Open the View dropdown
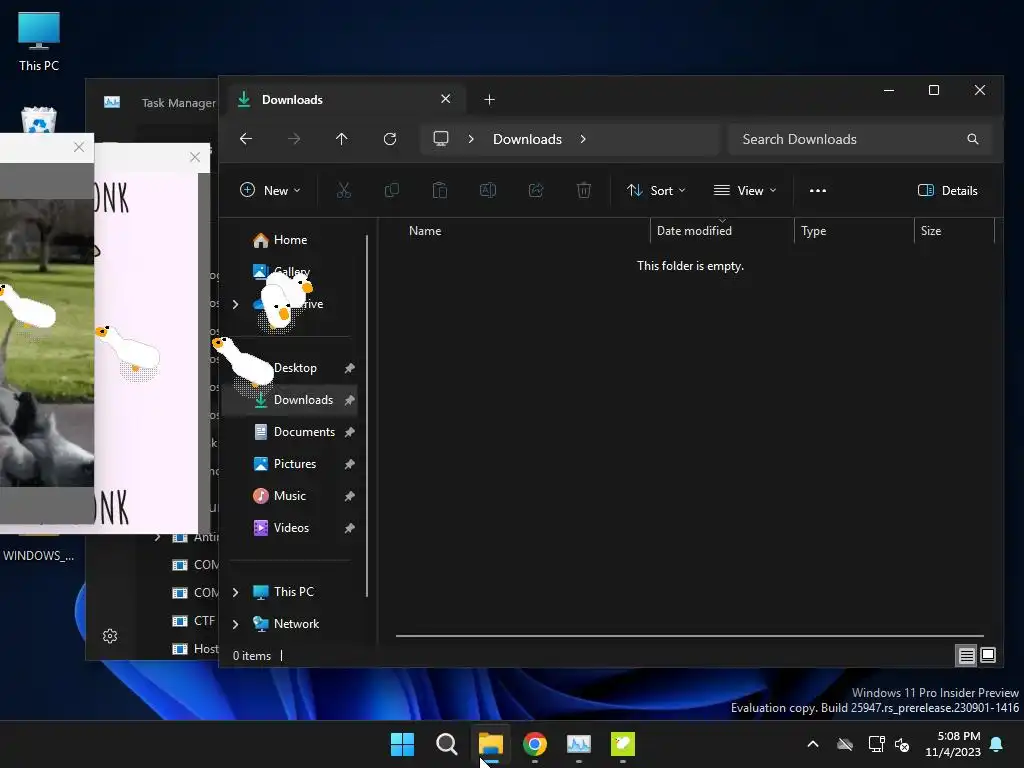The image size is (1024, 768). pyautogui.click(x=745, y=191)
